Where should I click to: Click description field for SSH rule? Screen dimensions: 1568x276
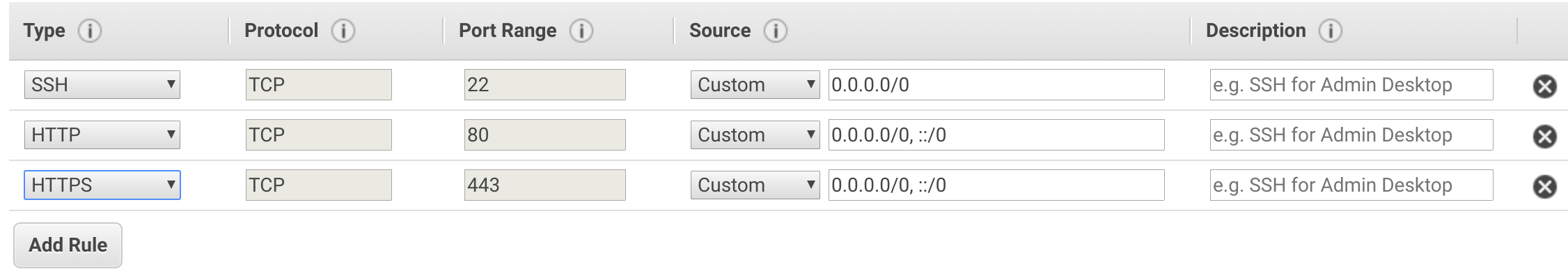tap(1351, 84)
